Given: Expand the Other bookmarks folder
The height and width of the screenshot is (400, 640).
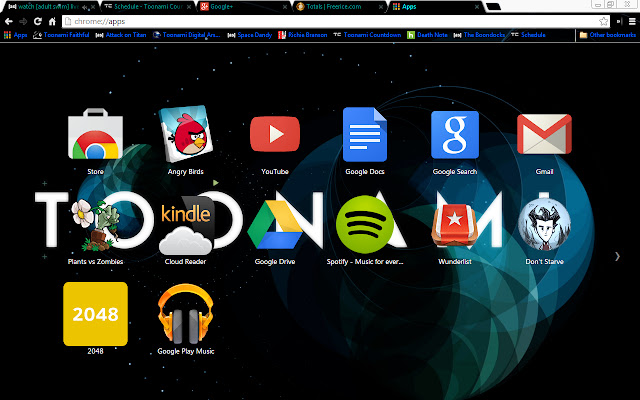Looking at the screenshot, I should 607,35.
